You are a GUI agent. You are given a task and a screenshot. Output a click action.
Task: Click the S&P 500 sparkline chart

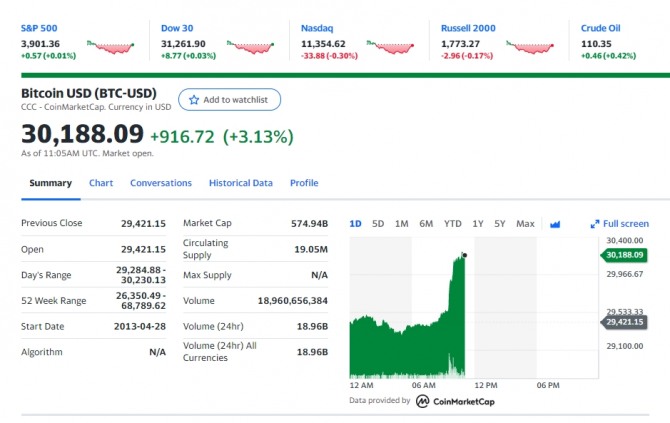(x=110, y=47)
